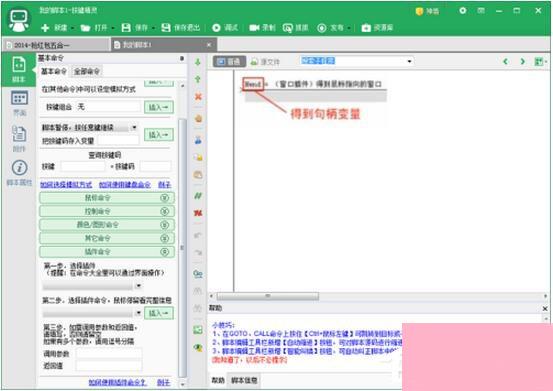Open the layout grid icon dropdown
553x391 pixels.
pos(540,62)
